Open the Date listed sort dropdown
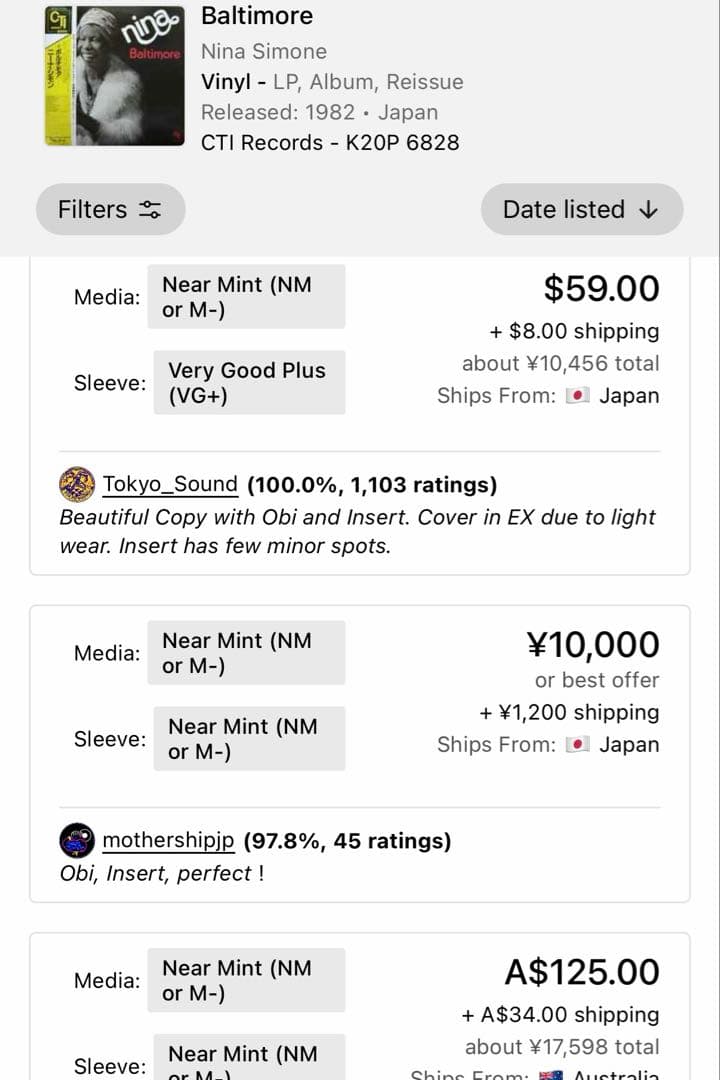The height and width of the screenshot is (1080, 720). pos(581,209)
